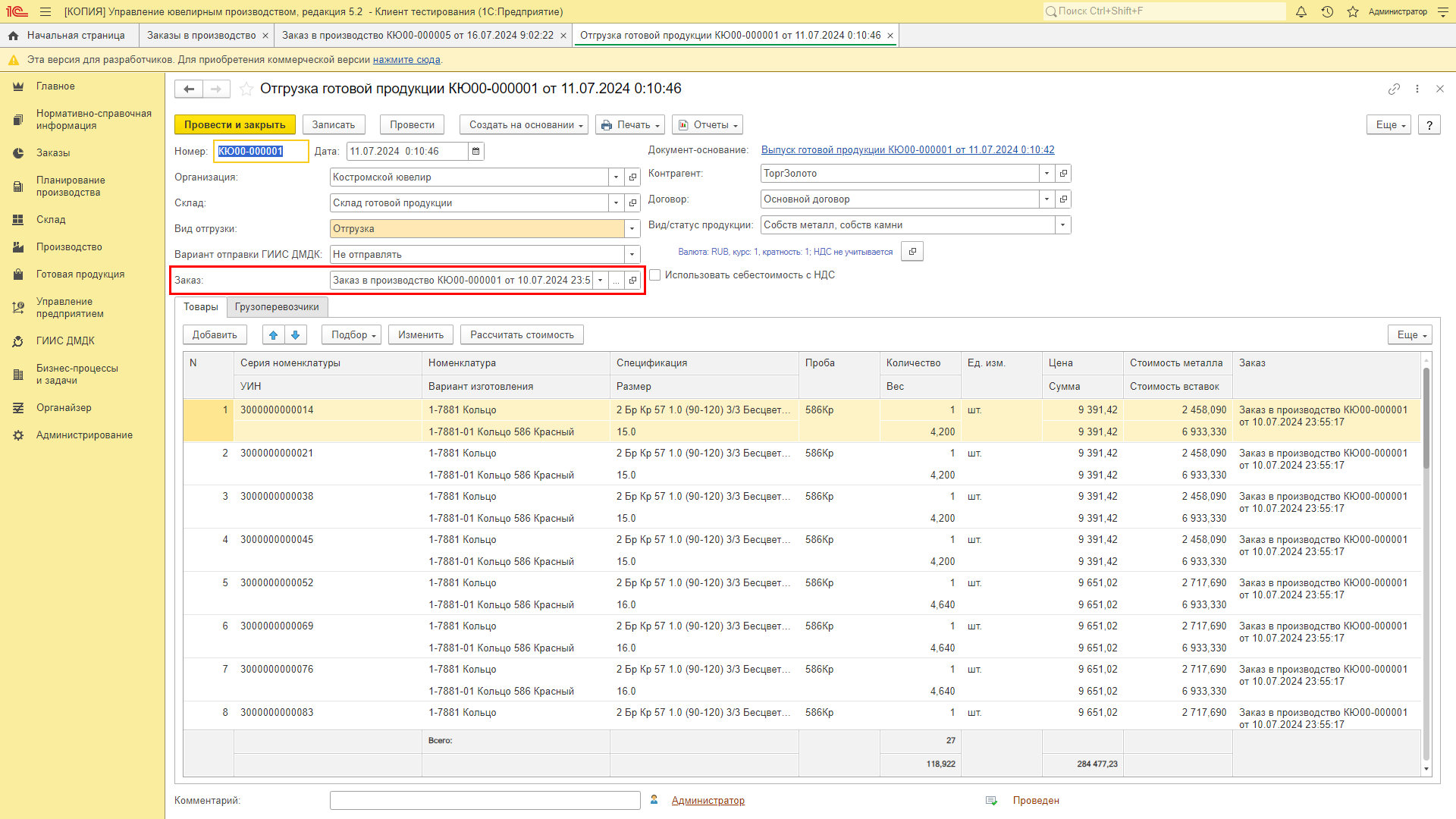Screen dimensions: 1456x819
Task: Click the Провести button
Action: point(413,125)
